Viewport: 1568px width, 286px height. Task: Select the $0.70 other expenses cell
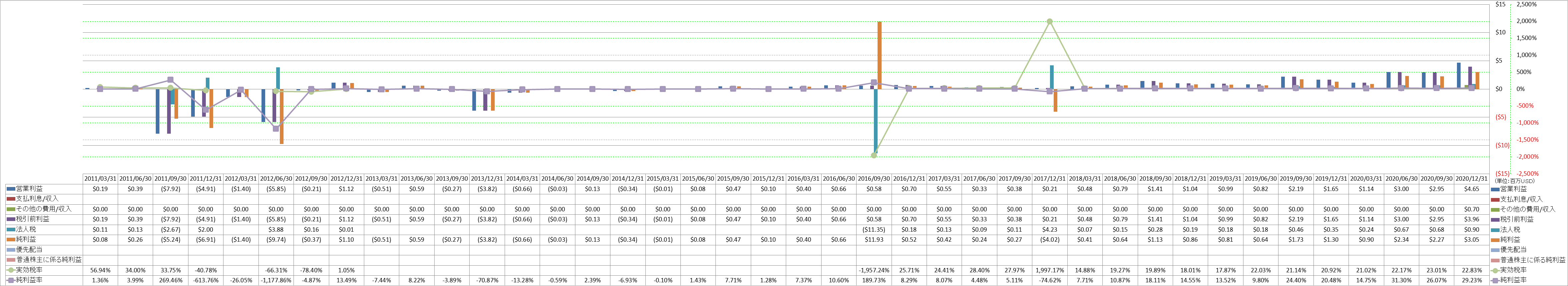[1472, 209]
